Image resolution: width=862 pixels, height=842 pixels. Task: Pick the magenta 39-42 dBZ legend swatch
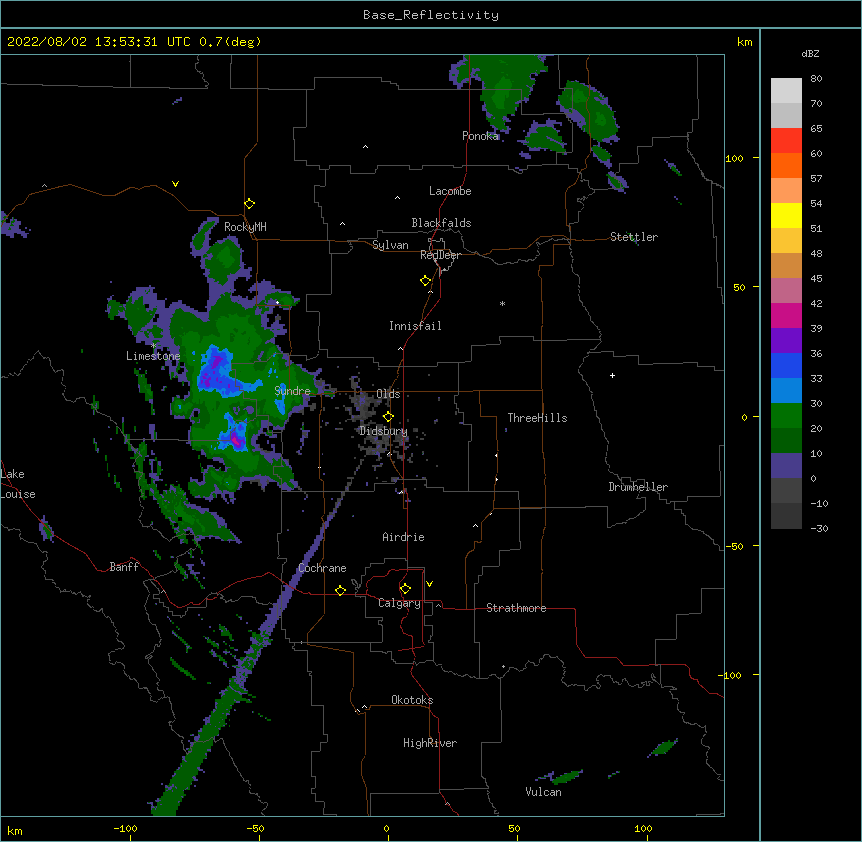point(786,315)
